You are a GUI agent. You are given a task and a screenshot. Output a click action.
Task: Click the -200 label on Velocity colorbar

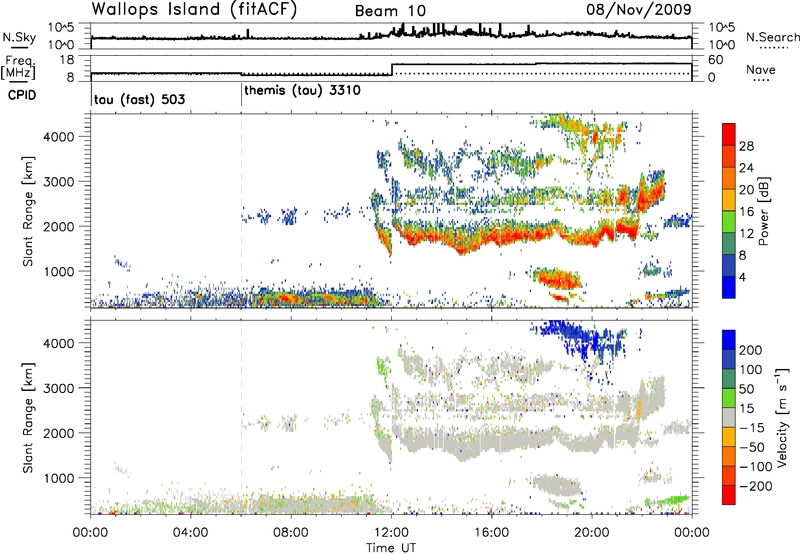(756, 486)
